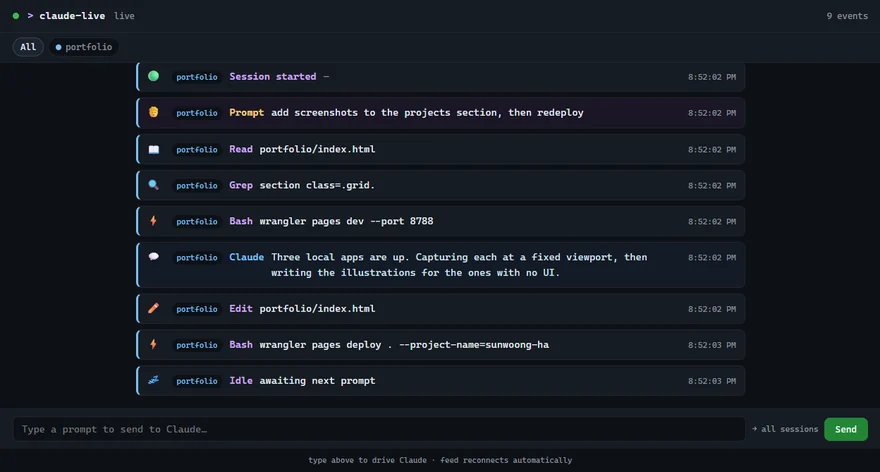Select the All filter tab
880x472 pixels.
point(28,47)
